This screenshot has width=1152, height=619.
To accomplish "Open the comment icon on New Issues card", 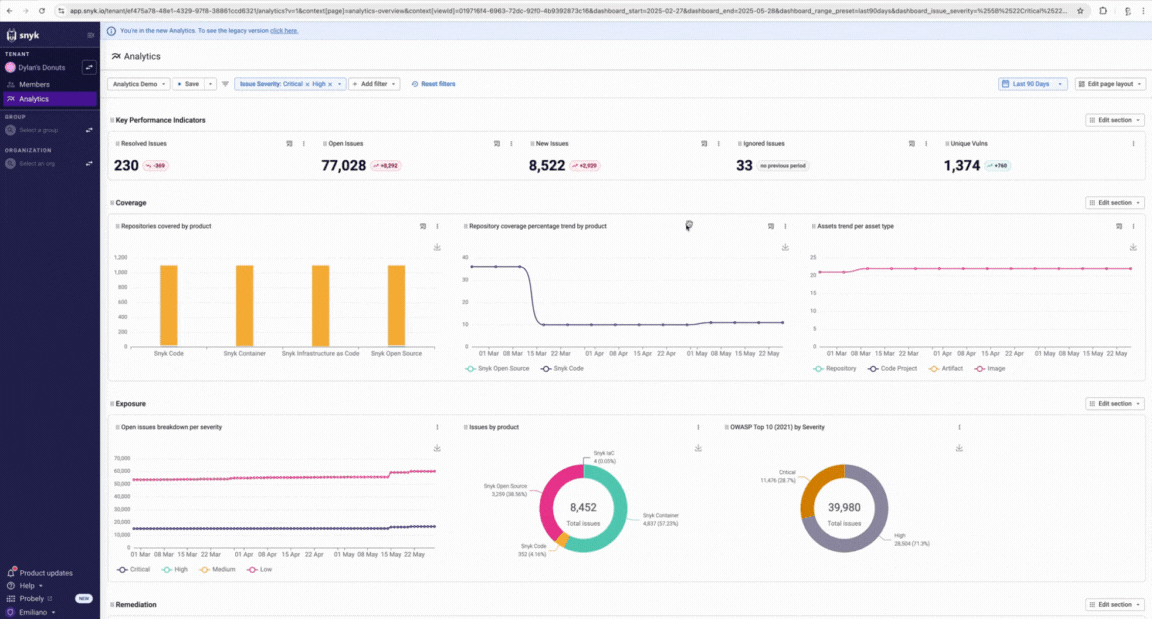I will 704,144.
